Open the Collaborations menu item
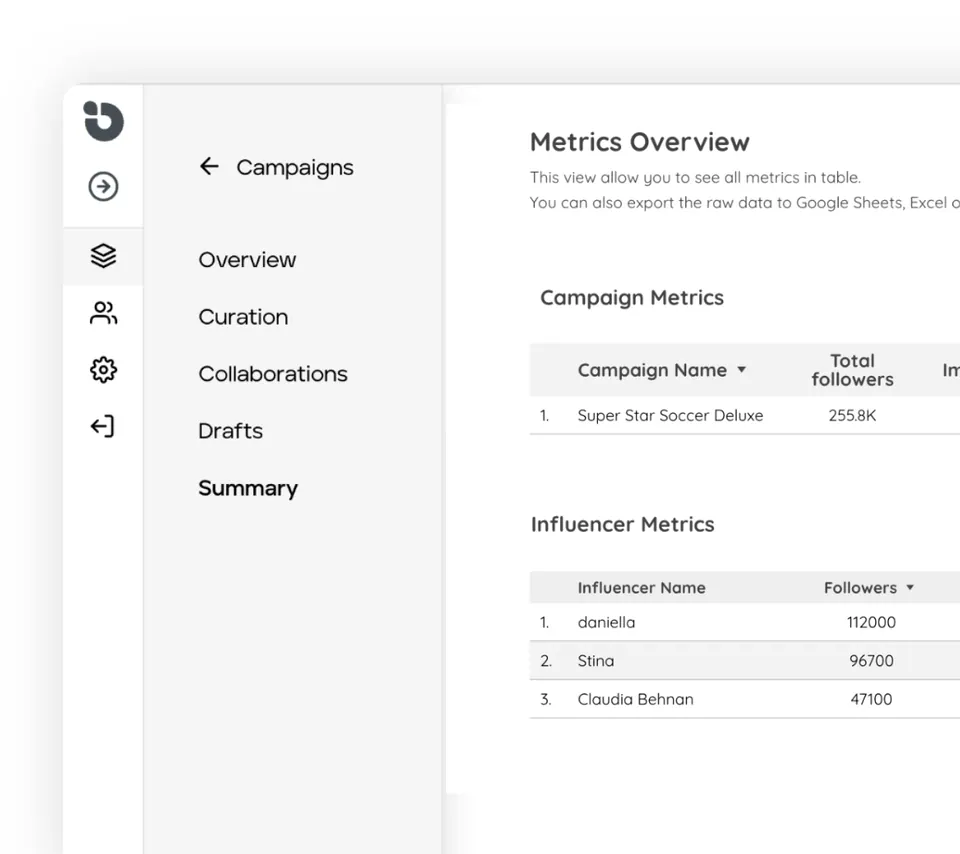The height and width of the screenshot is (854, 960). (x=273, y=373)
